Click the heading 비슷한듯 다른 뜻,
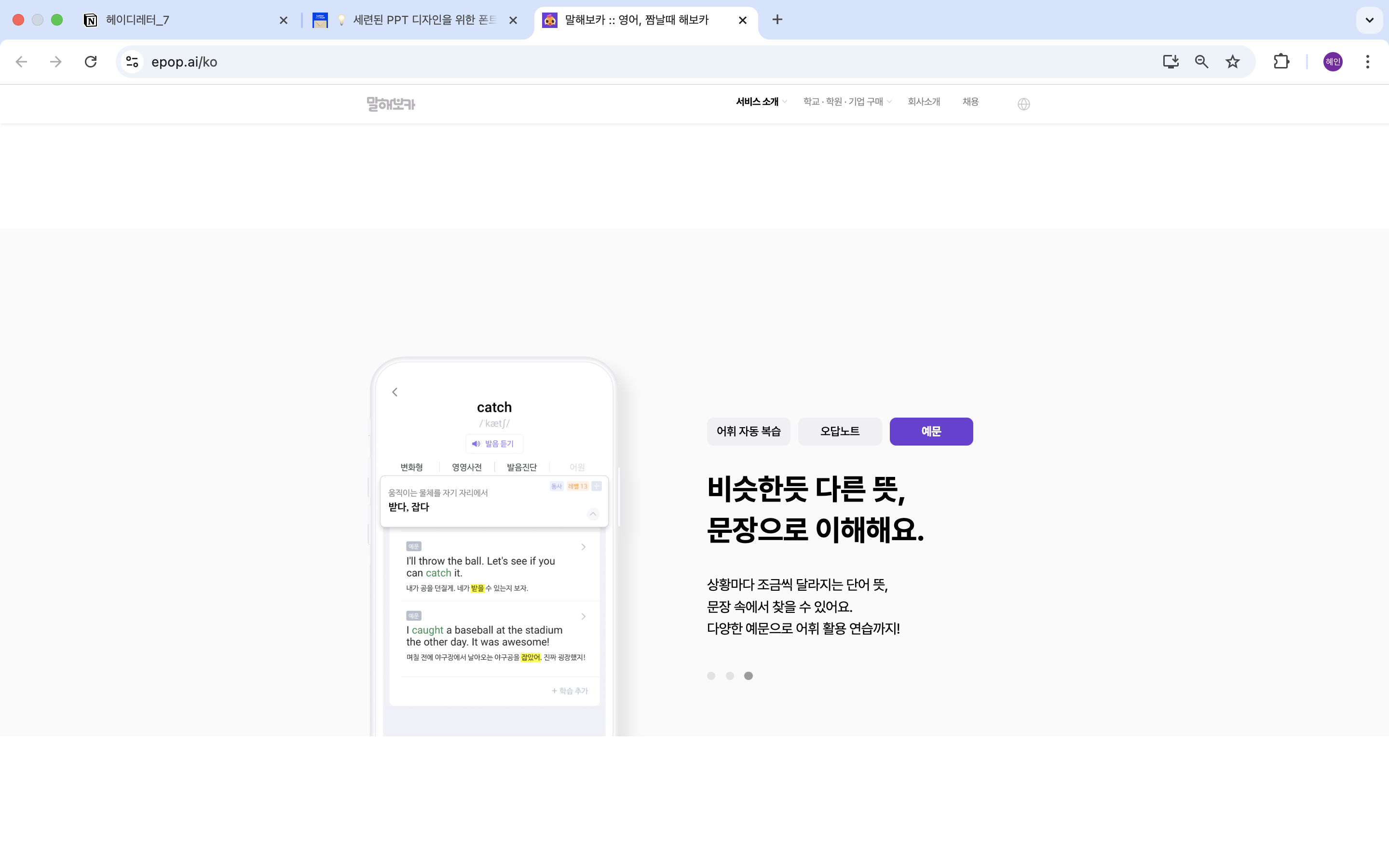Image resolution: width=1389 pixels, height=868 pixels. tap(806, 489)
